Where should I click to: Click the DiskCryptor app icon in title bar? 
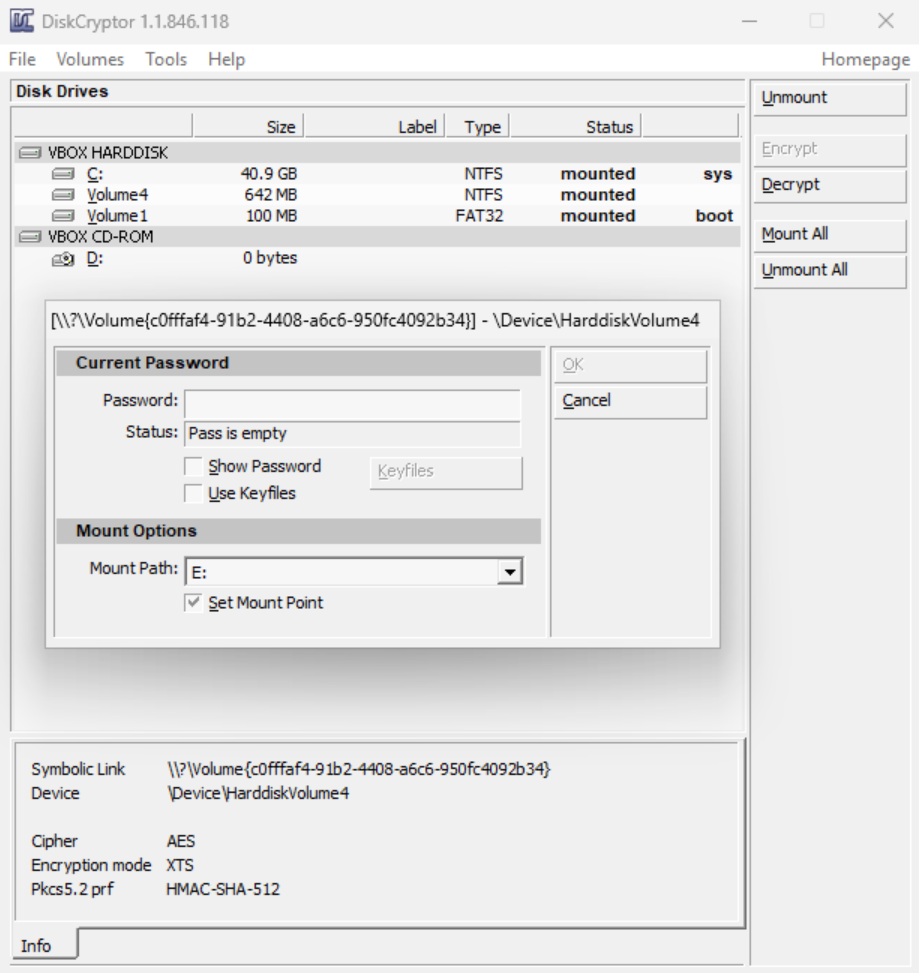coord(22,21)
